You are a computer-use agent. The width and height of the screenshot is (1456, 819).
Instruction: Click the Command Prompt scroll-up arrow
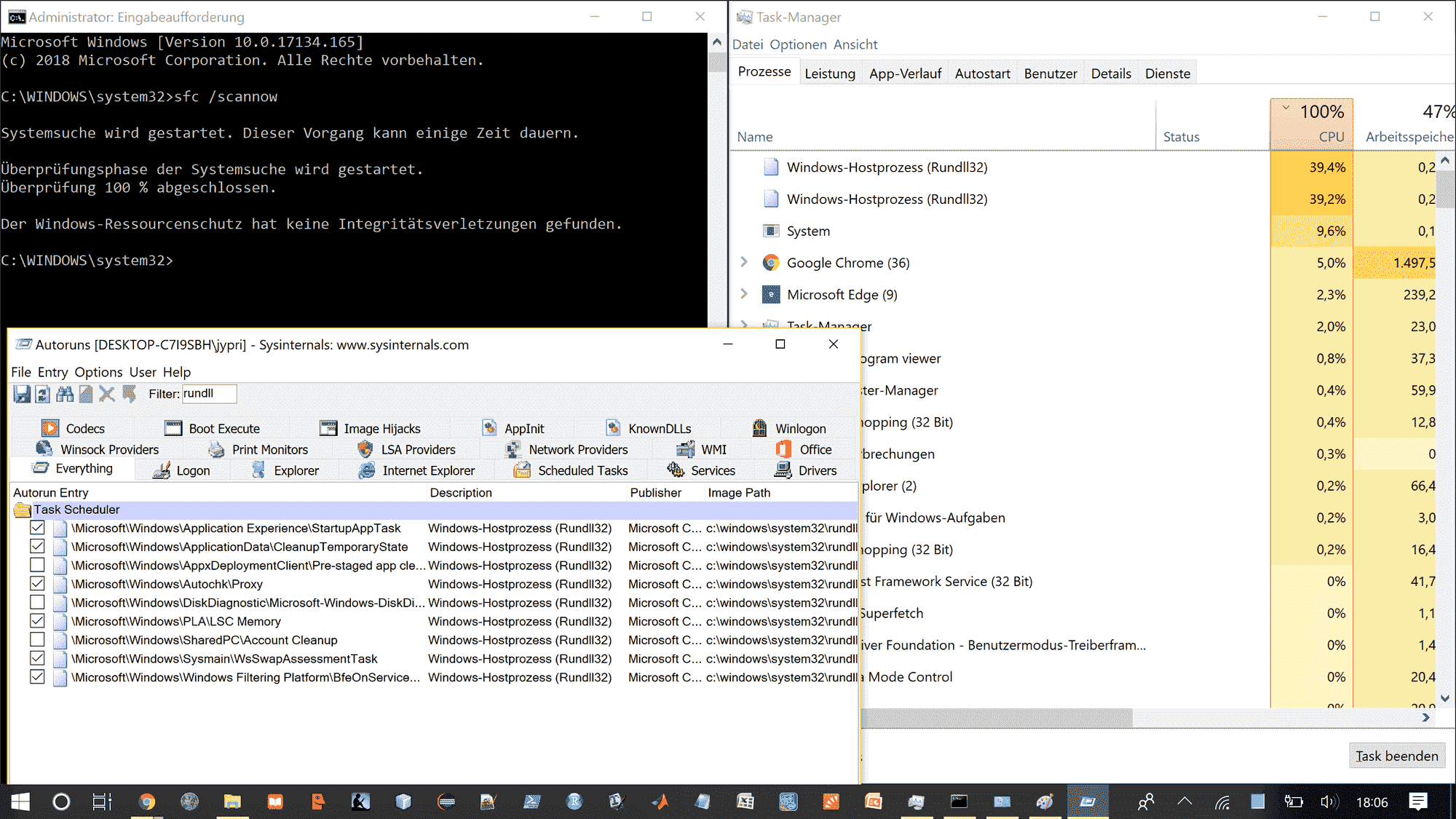(717, 42)
